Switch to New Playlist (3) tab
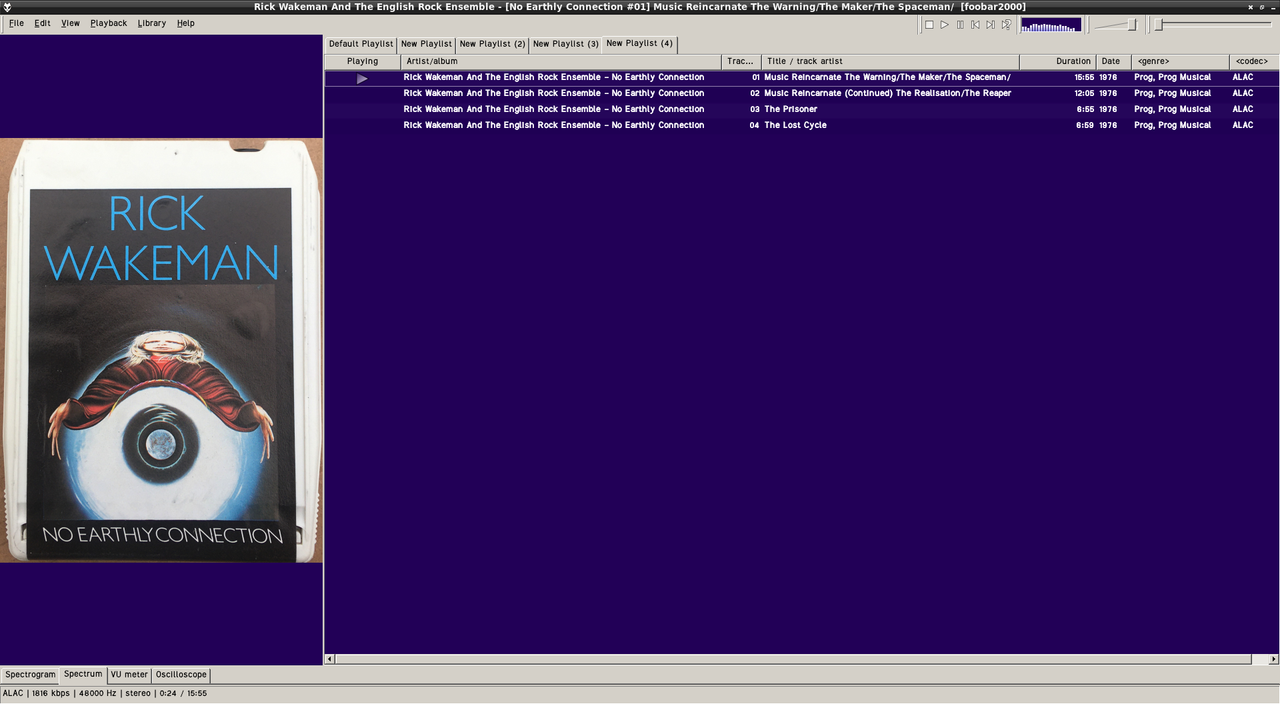 [x=565, y=44]
